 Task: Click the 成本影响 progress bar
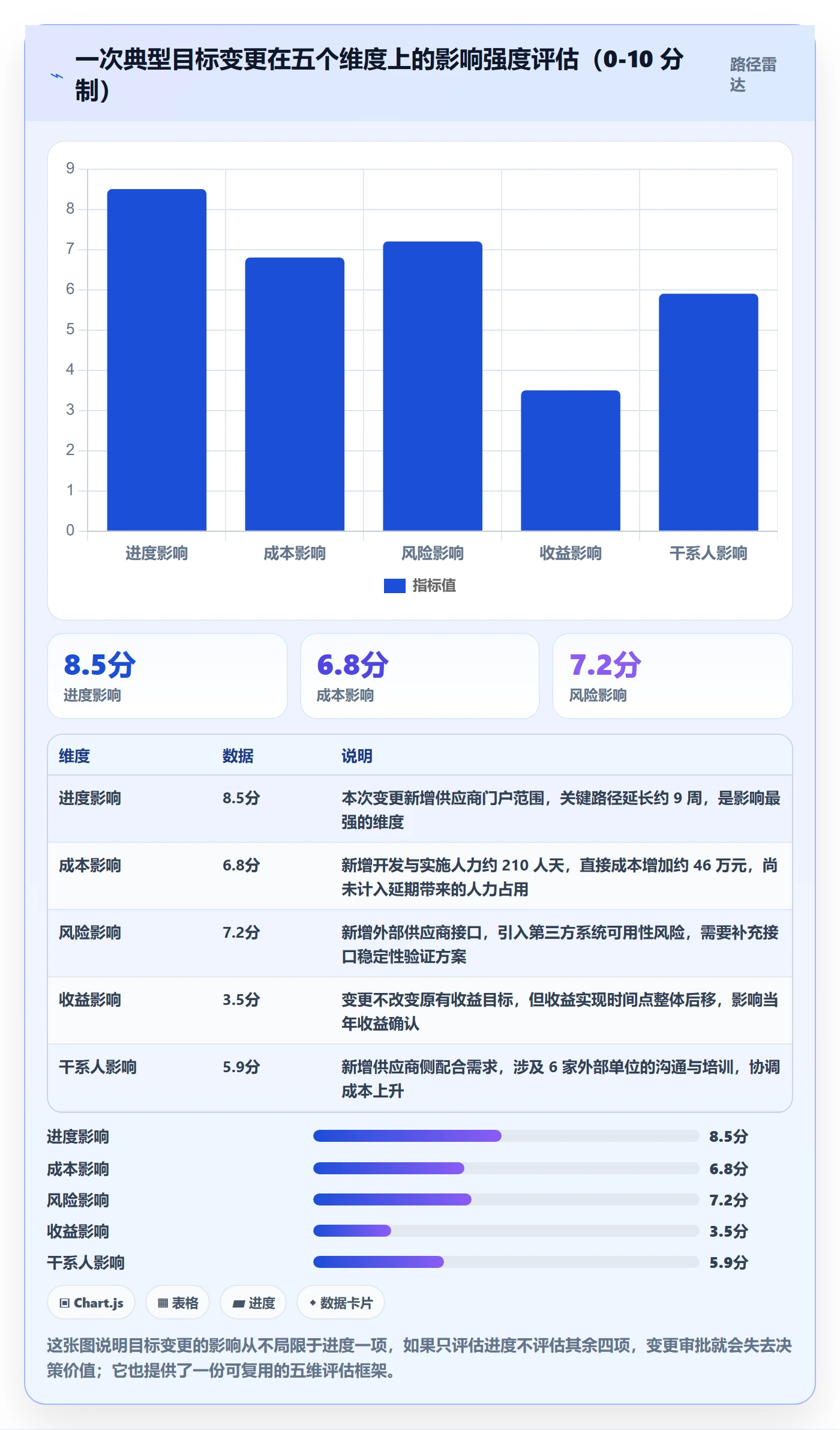[506, 1168]
